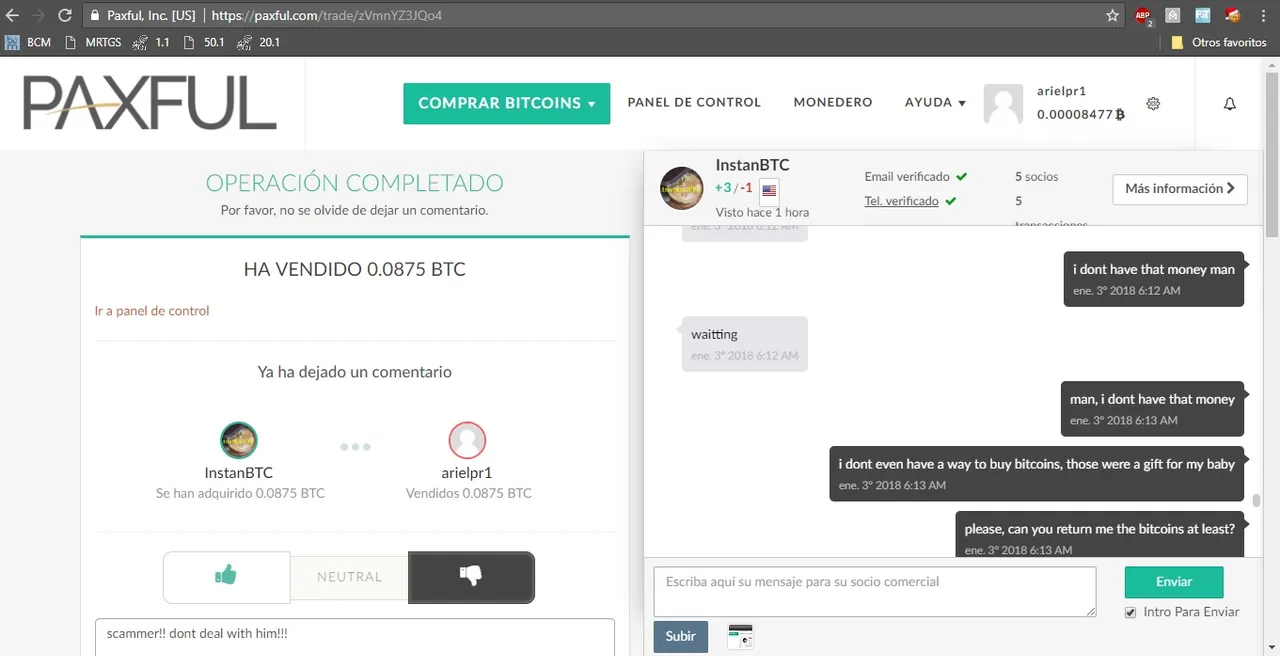Click the 0.00008477 balance text
Viewport: 1280px width, 656px height.
(1080, 115)
